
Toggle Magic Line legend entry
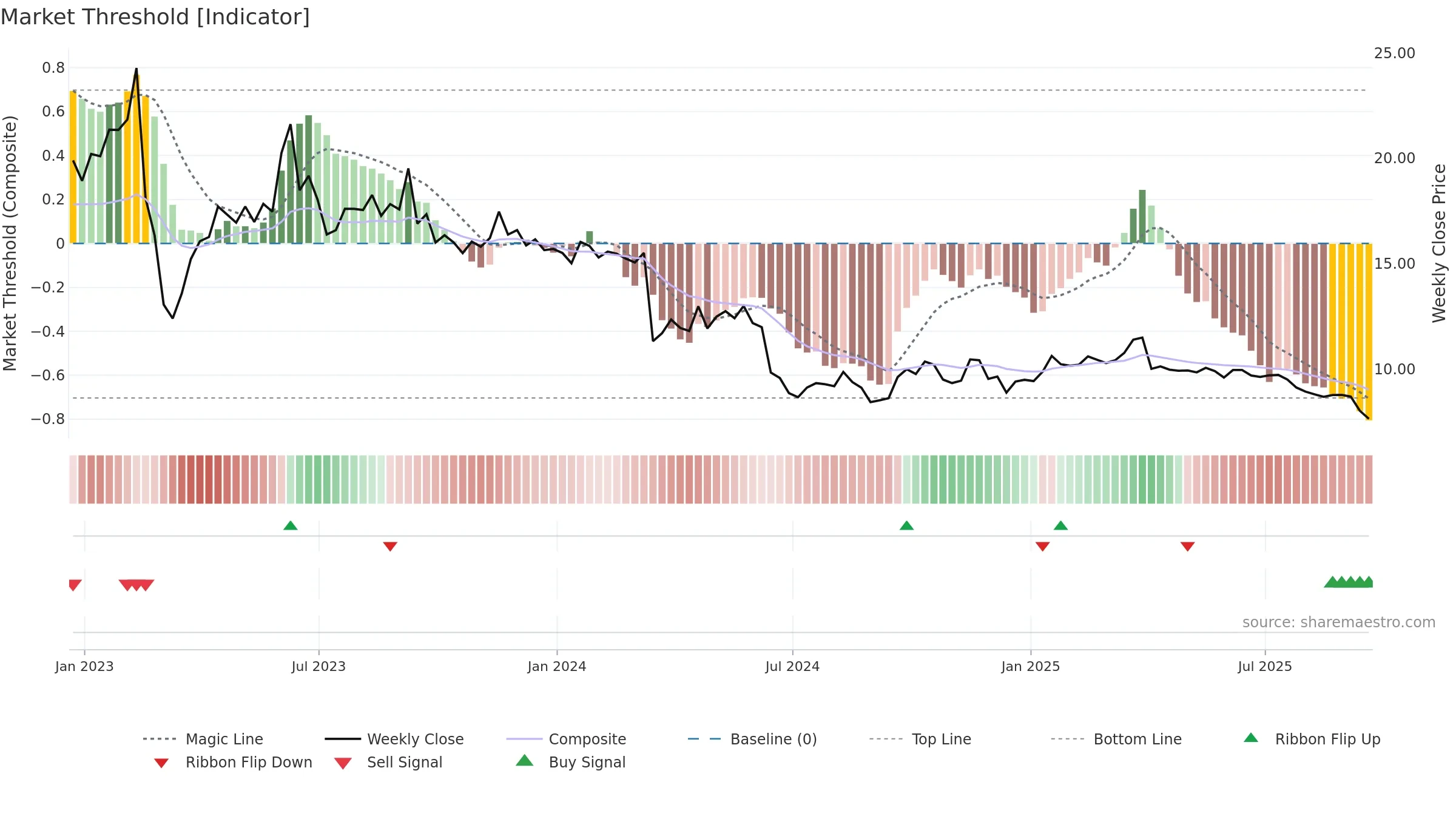pyautogui.click(x=203, y=739)
